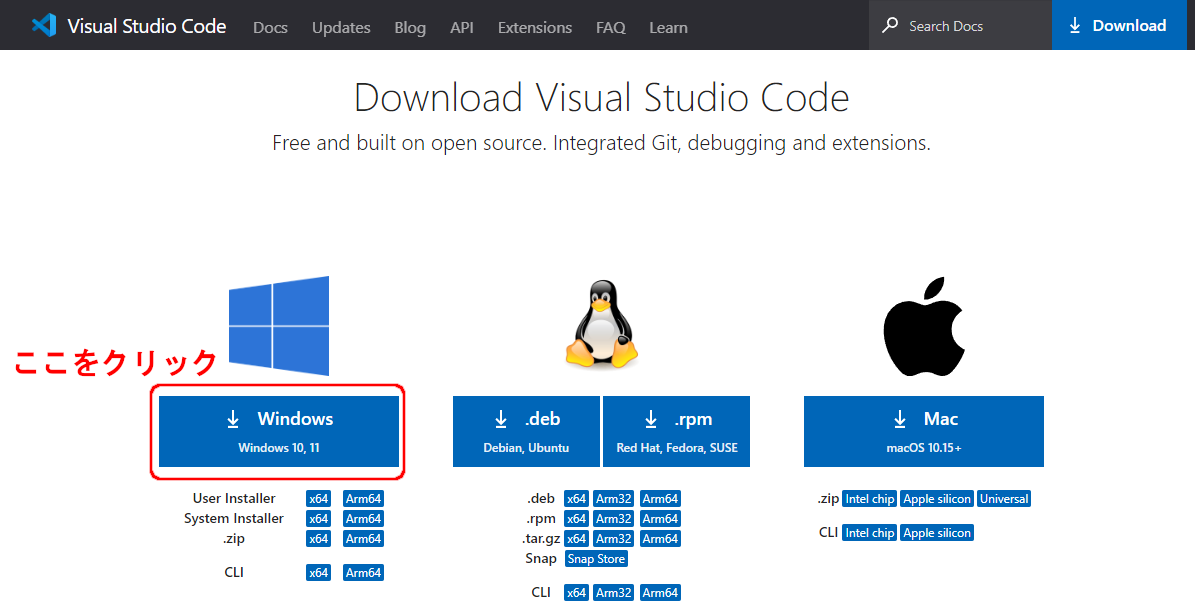Click the Visual Studio Code logo icon

tap(43, 25)
